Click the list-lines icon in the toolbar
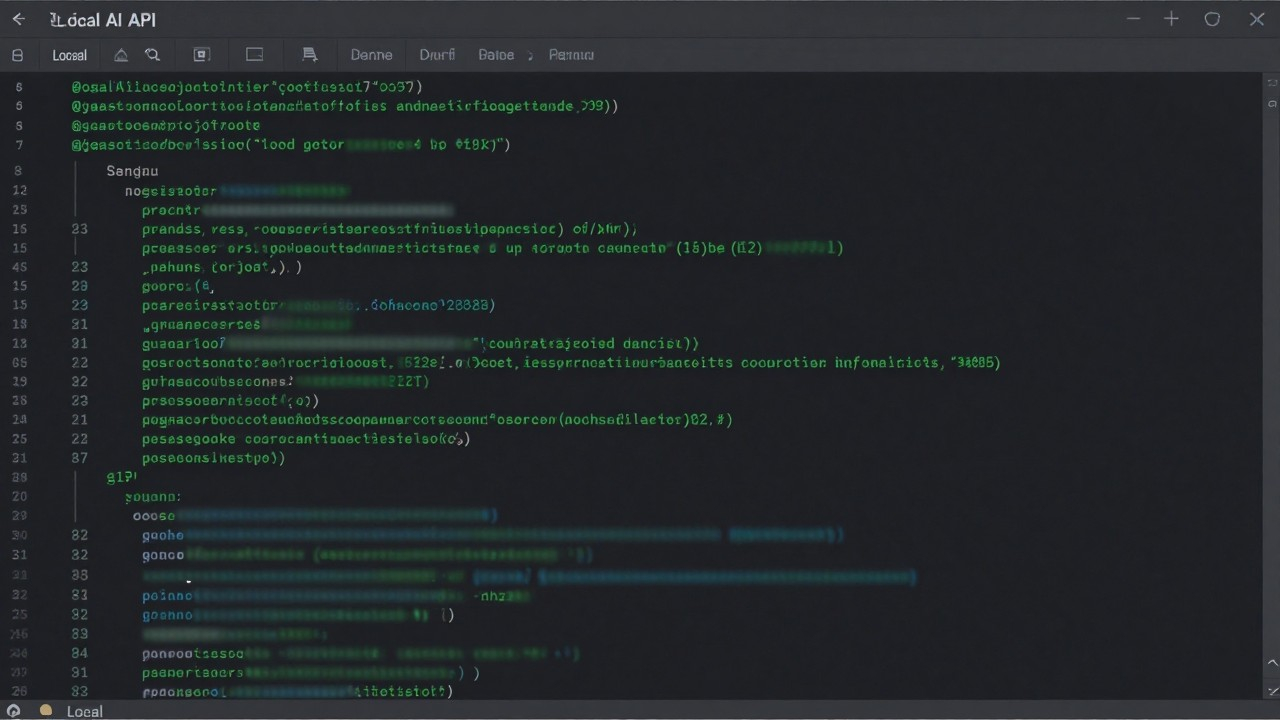Viewport: 1280px width, 720px height. point(310,55)
